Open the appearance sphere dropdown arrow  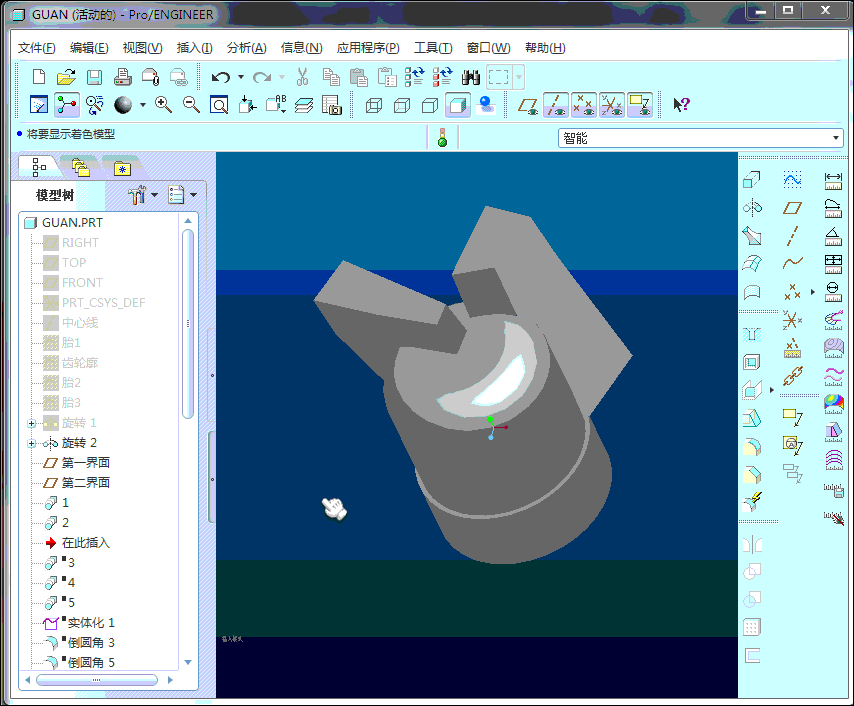pos(143,105)
